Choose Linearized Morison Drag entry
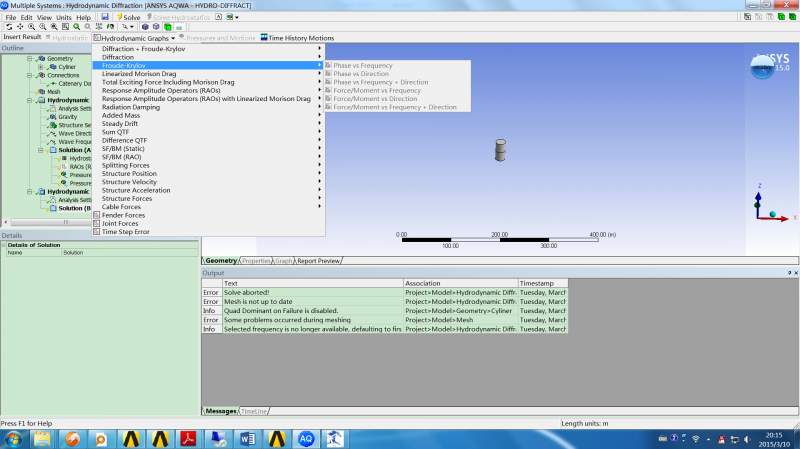 (x=208, y=73)
